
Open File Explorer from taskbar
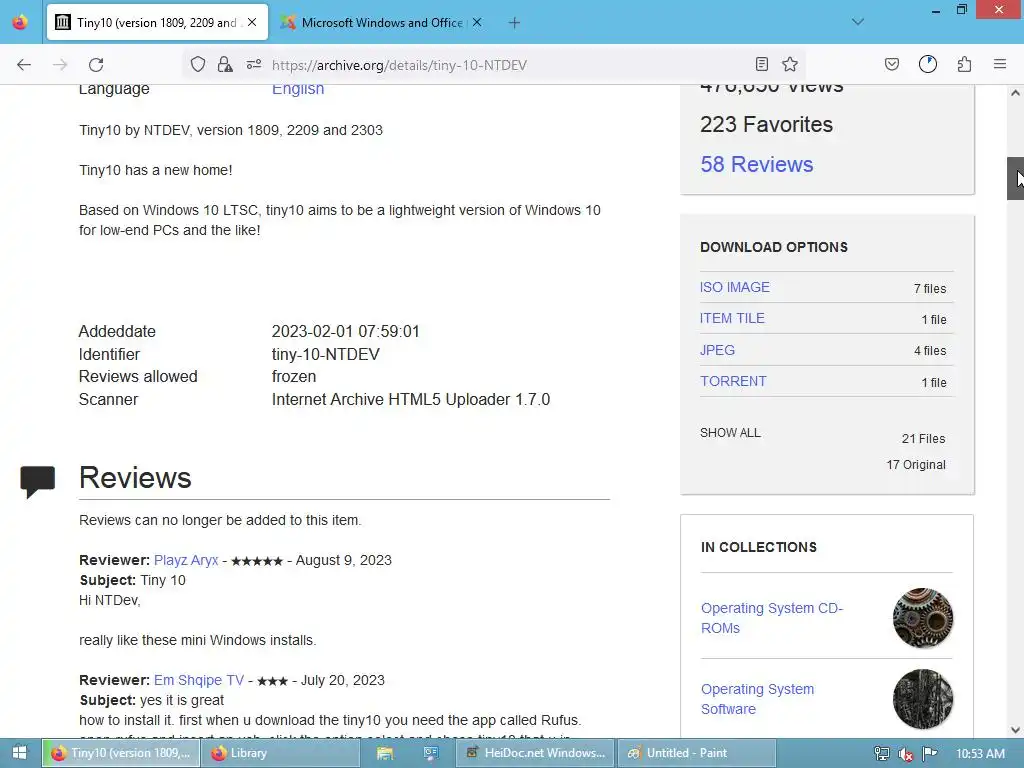385,753
